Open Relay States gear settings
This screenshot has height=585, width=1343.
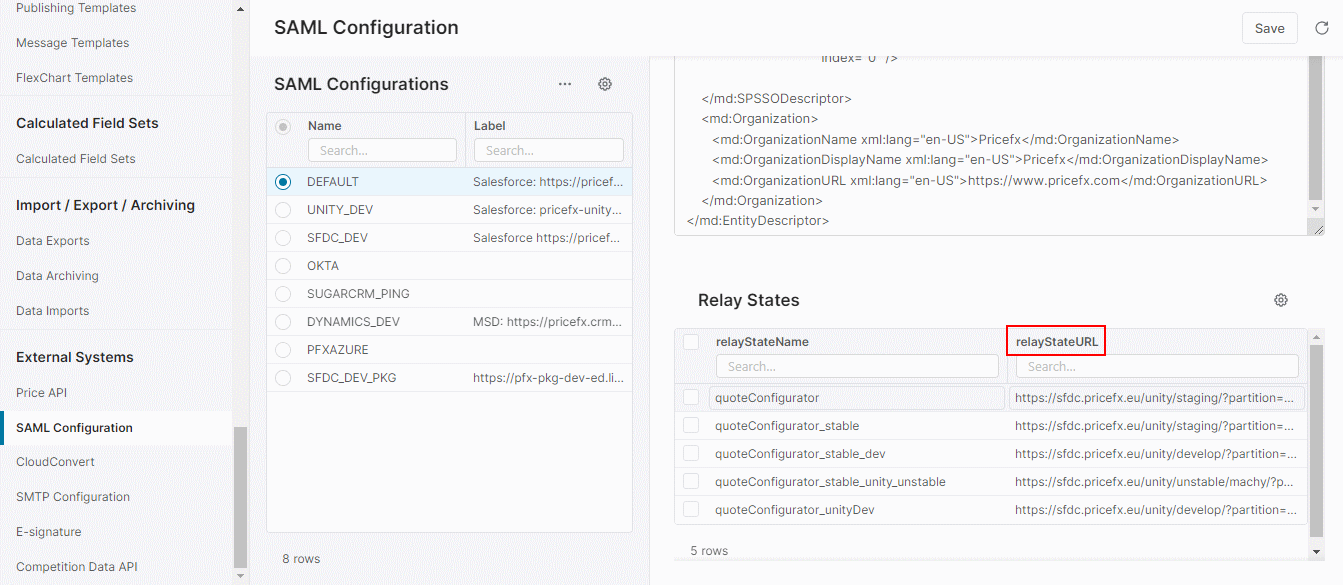pos(1281,300)
